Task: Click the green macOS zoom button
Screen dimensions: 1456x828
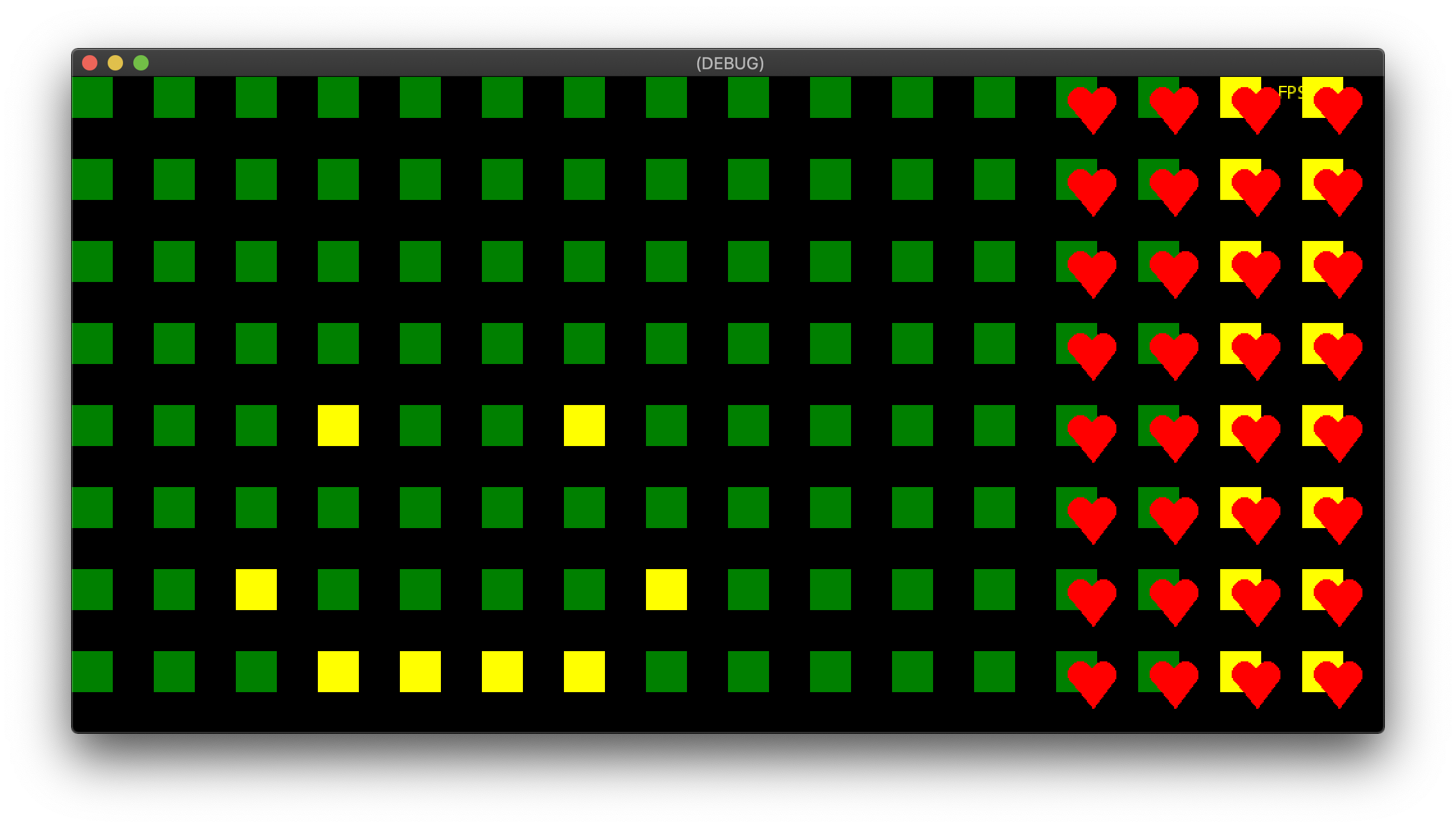Action: pyautogui.click(x=140, y=63)
